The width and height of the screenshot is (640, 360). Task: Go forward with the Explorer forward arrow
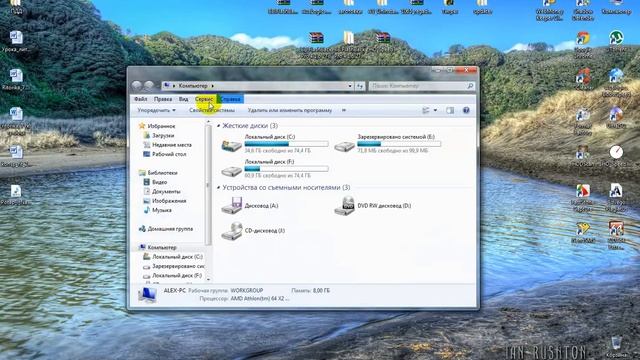149,86
